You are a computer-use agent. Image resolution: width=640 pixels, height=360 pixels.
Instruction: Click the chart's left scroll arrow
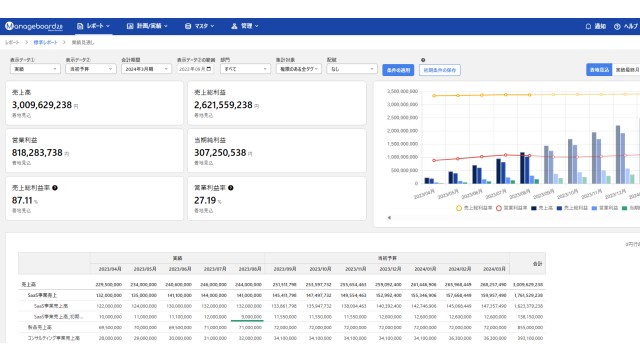(389, 218)
